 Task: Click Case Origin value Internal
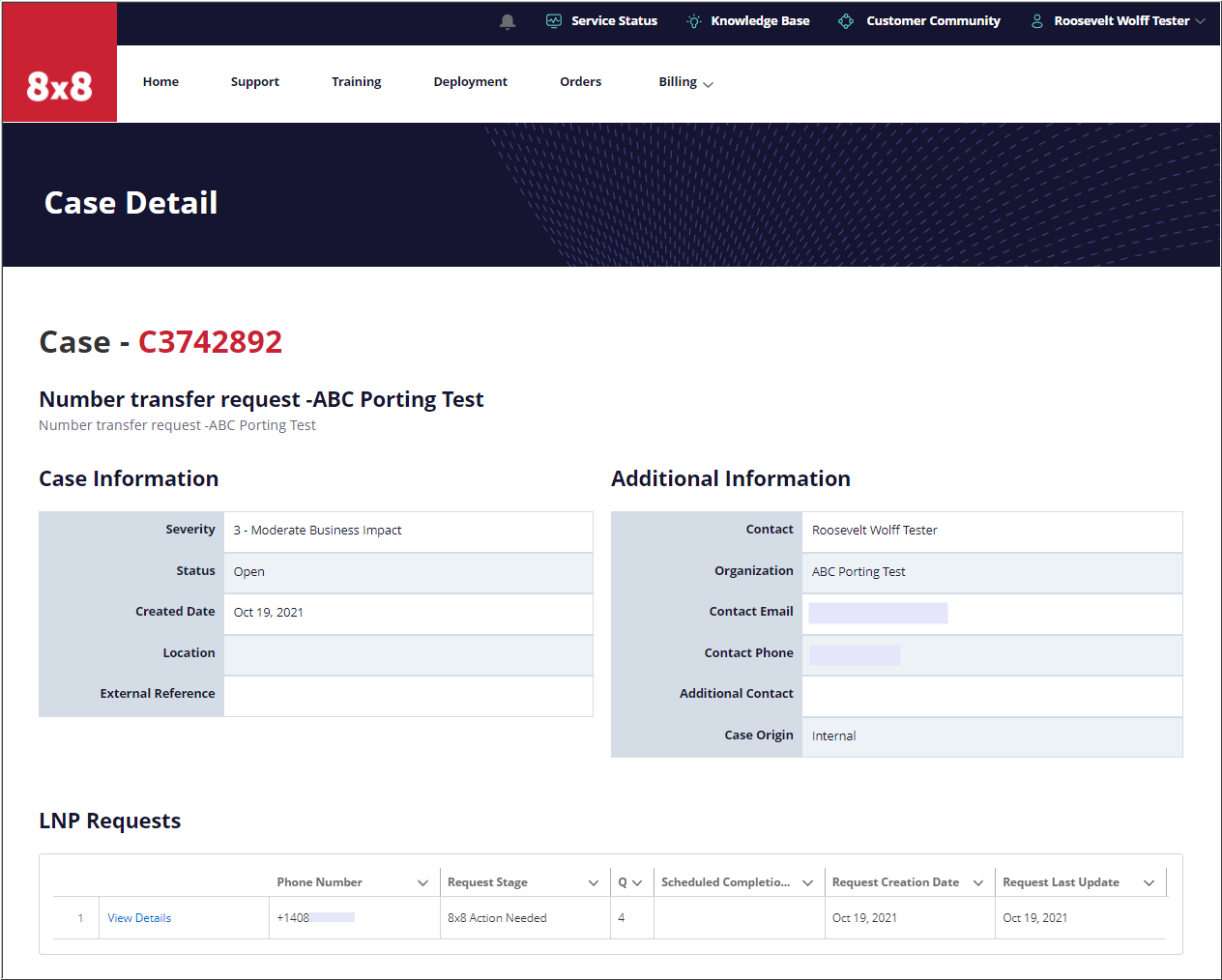[833, 736]
